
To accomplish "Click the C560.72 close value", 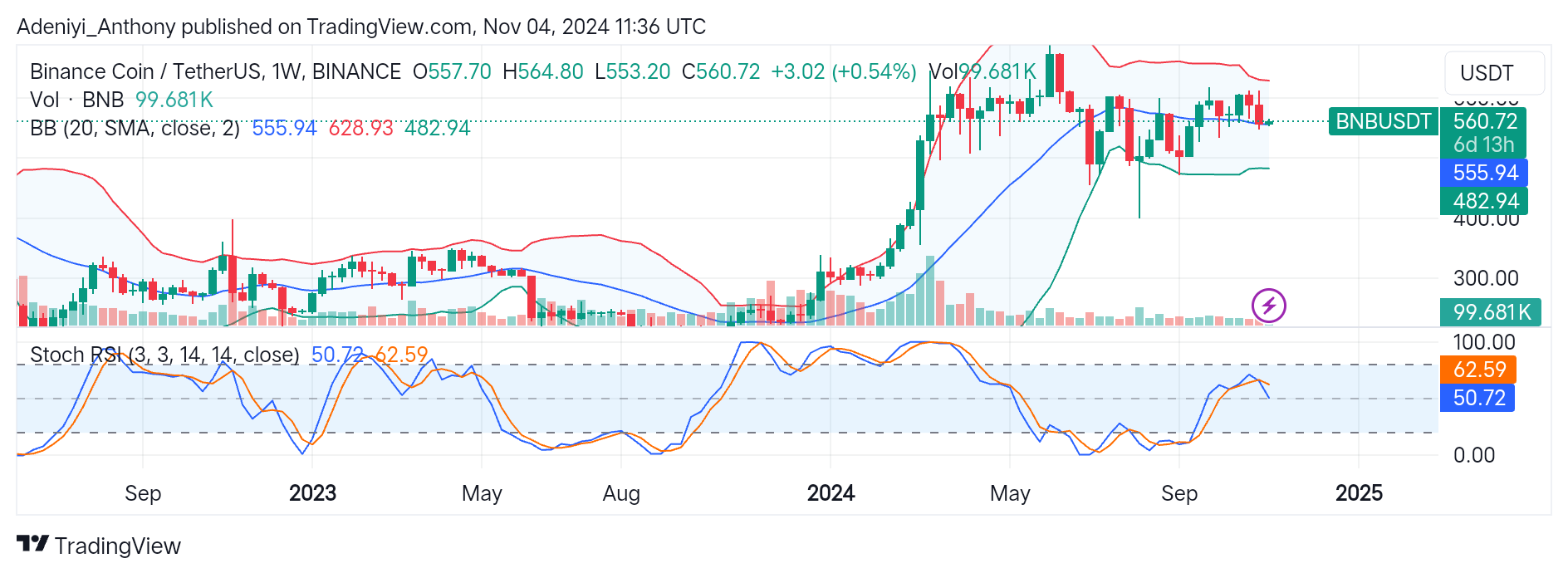I will 721,71.
